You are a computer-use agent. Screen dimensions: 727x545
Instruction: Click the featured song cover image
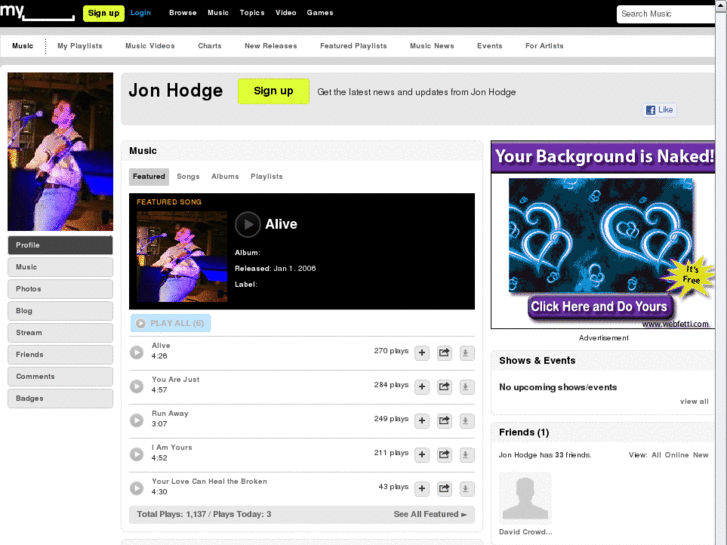point(182,257)
